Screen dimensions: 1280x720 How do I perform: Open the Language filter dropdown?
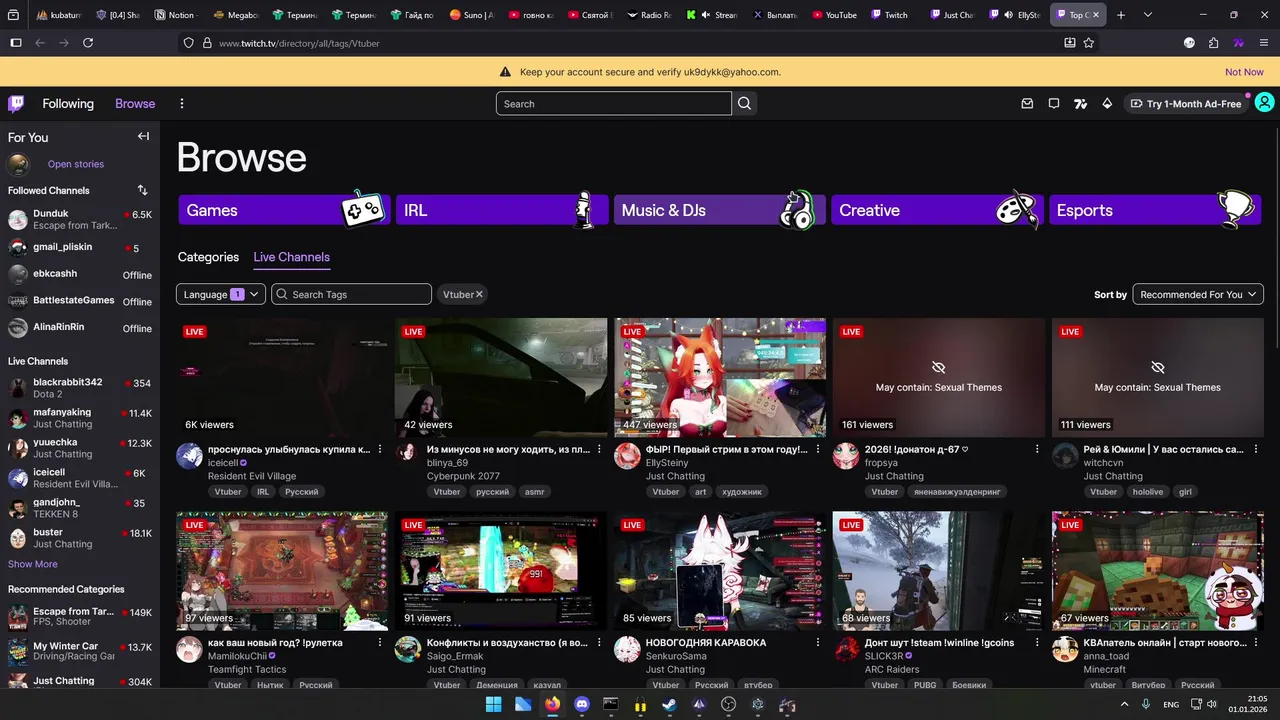(221, 294)
